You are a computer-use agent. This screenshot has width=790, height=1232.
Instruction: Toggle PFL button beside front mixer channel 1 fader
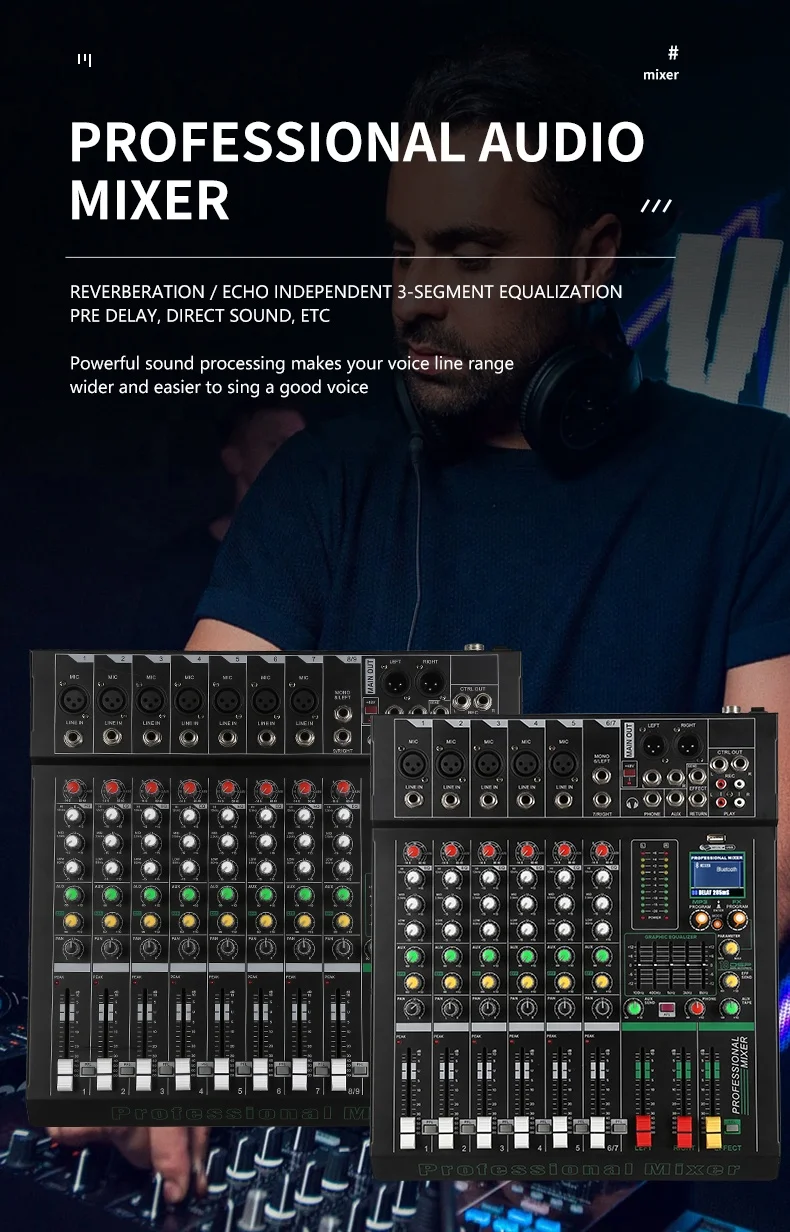(429, 1126)
